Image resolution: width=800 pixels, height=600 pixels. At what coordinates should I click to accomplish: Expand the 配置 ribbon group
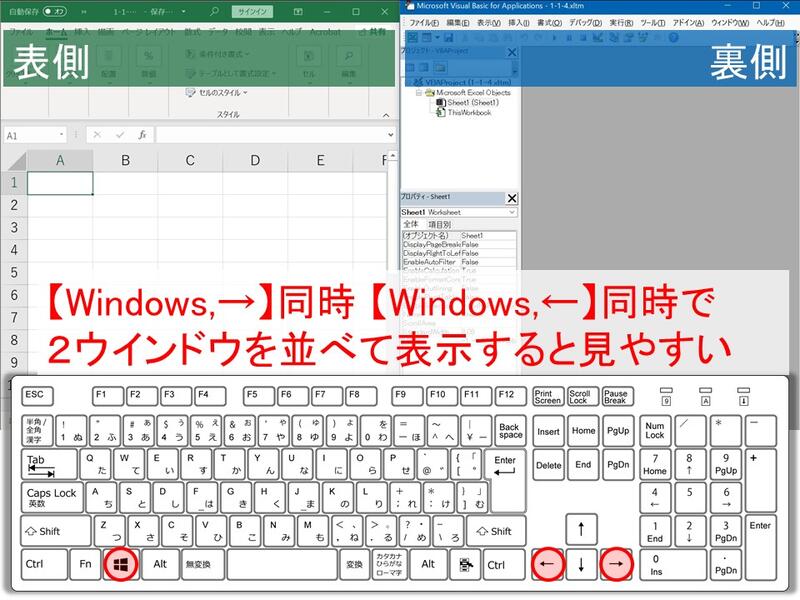108,63
